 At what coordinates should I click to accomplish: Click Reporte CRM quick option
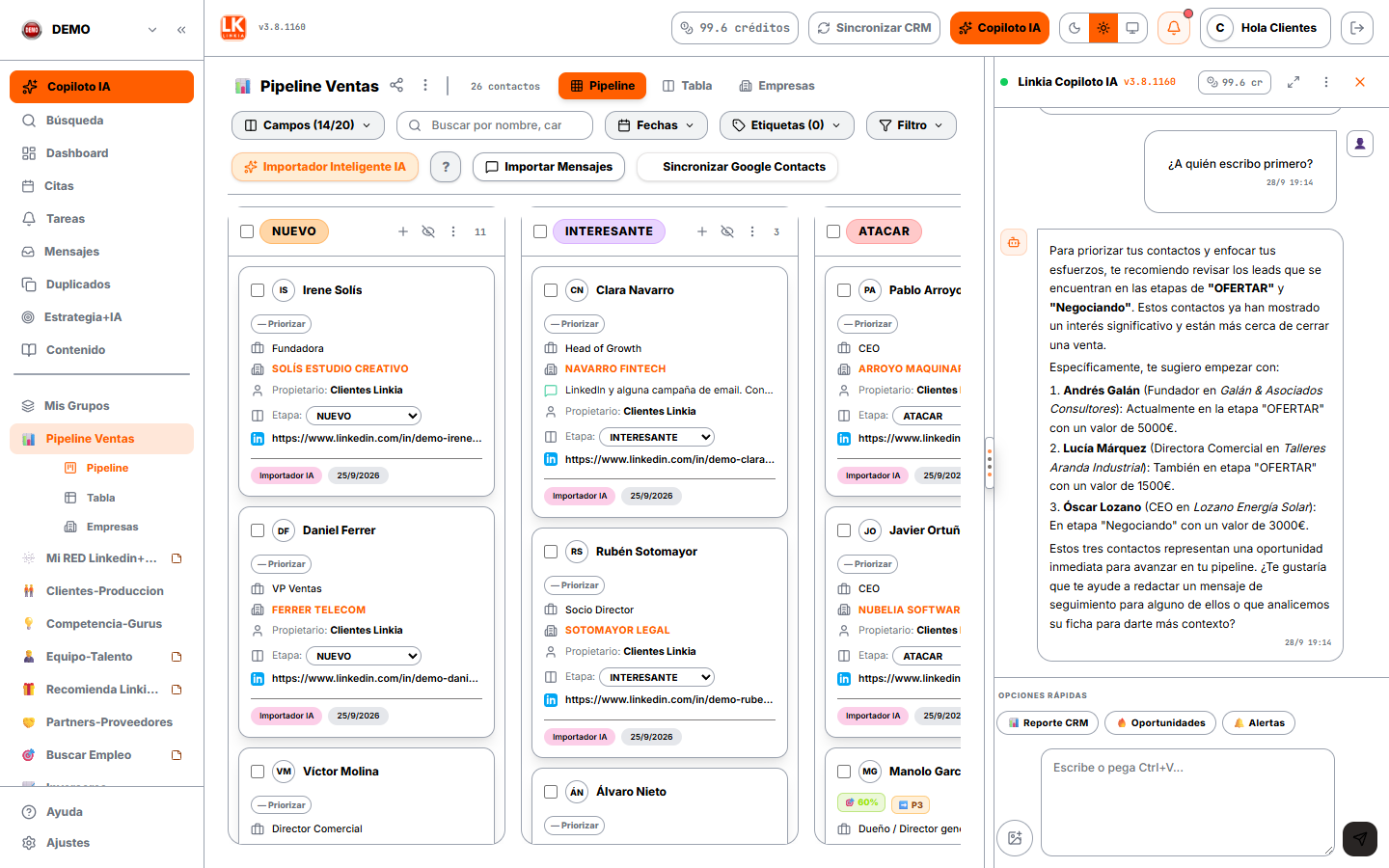1048,722
